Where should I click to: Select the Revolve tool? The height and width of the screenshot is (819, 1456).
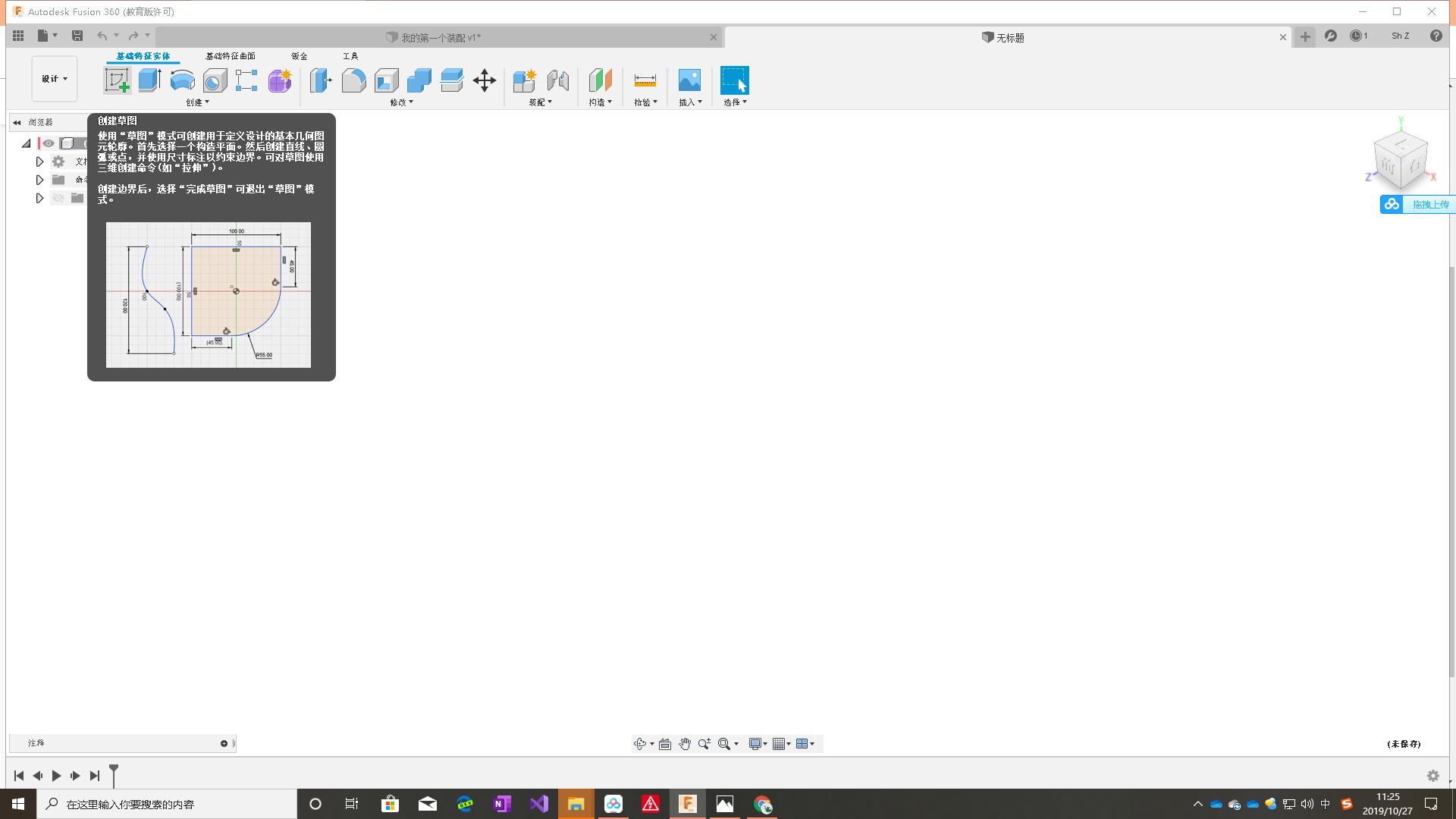[181, 80]
